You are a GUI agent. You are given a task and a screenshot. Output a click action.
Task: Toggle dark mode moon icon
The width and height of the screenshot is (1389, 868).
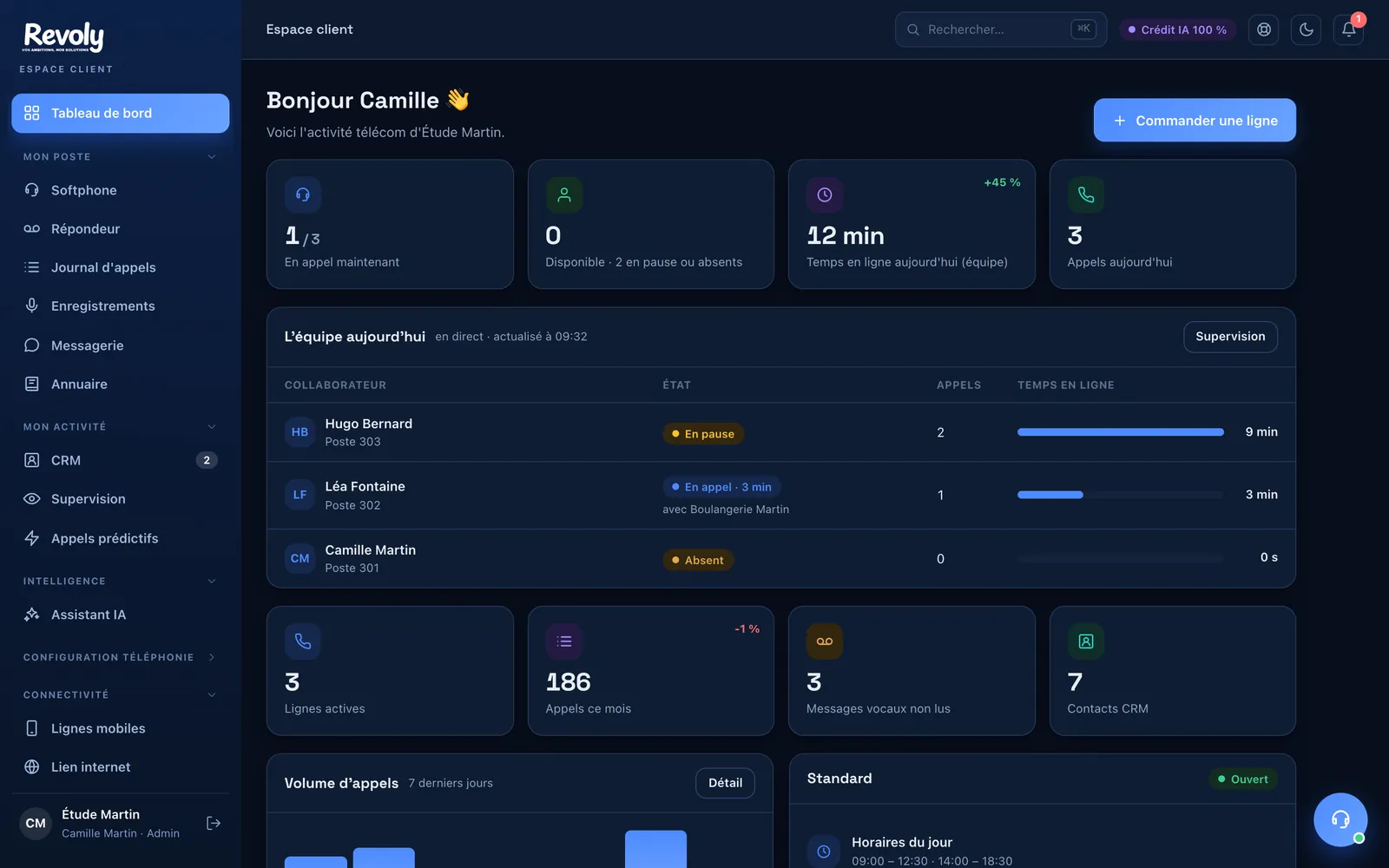1306,30
